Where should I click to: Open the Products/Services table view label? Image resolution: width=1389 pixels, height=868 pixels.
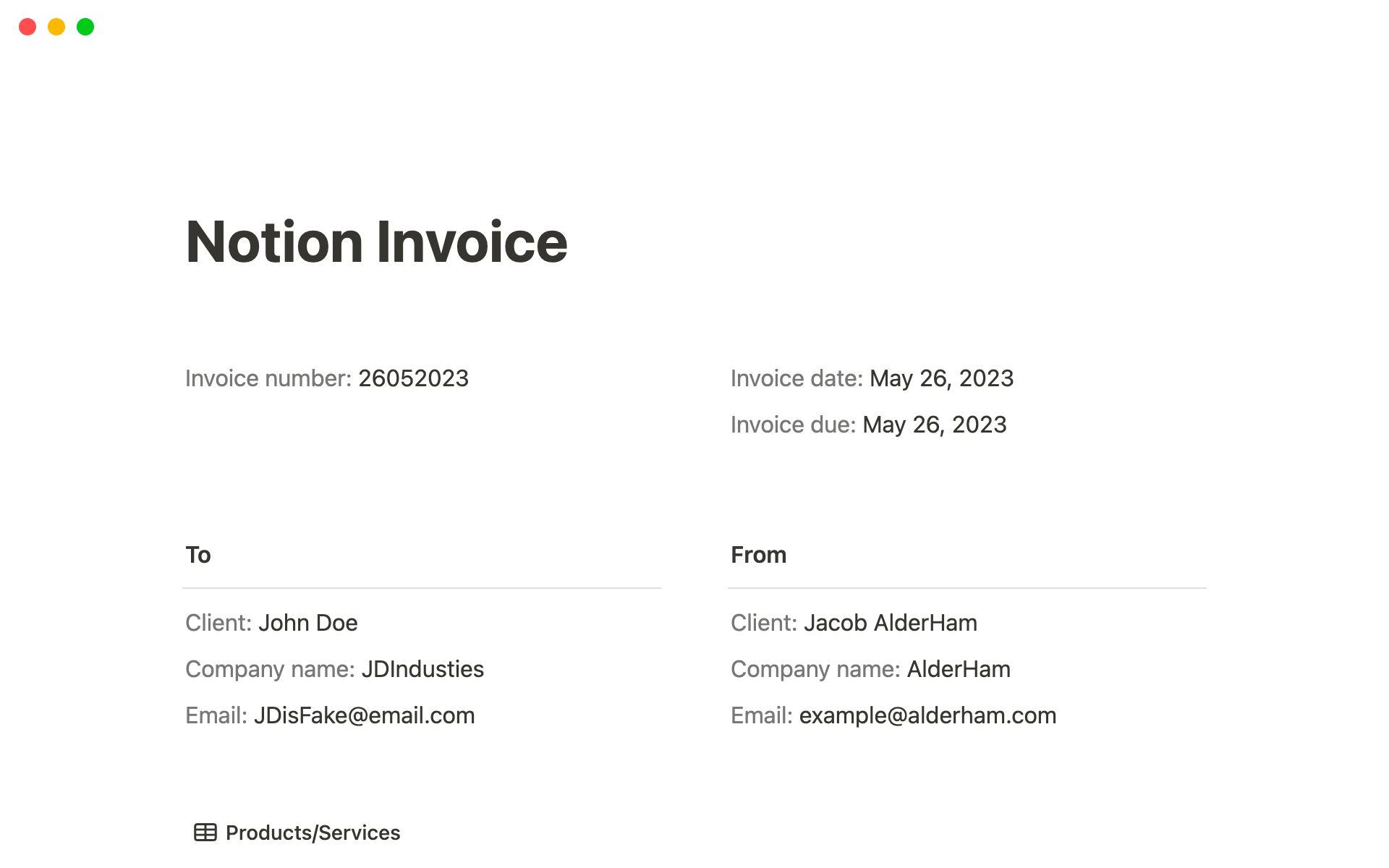point(313,833)
